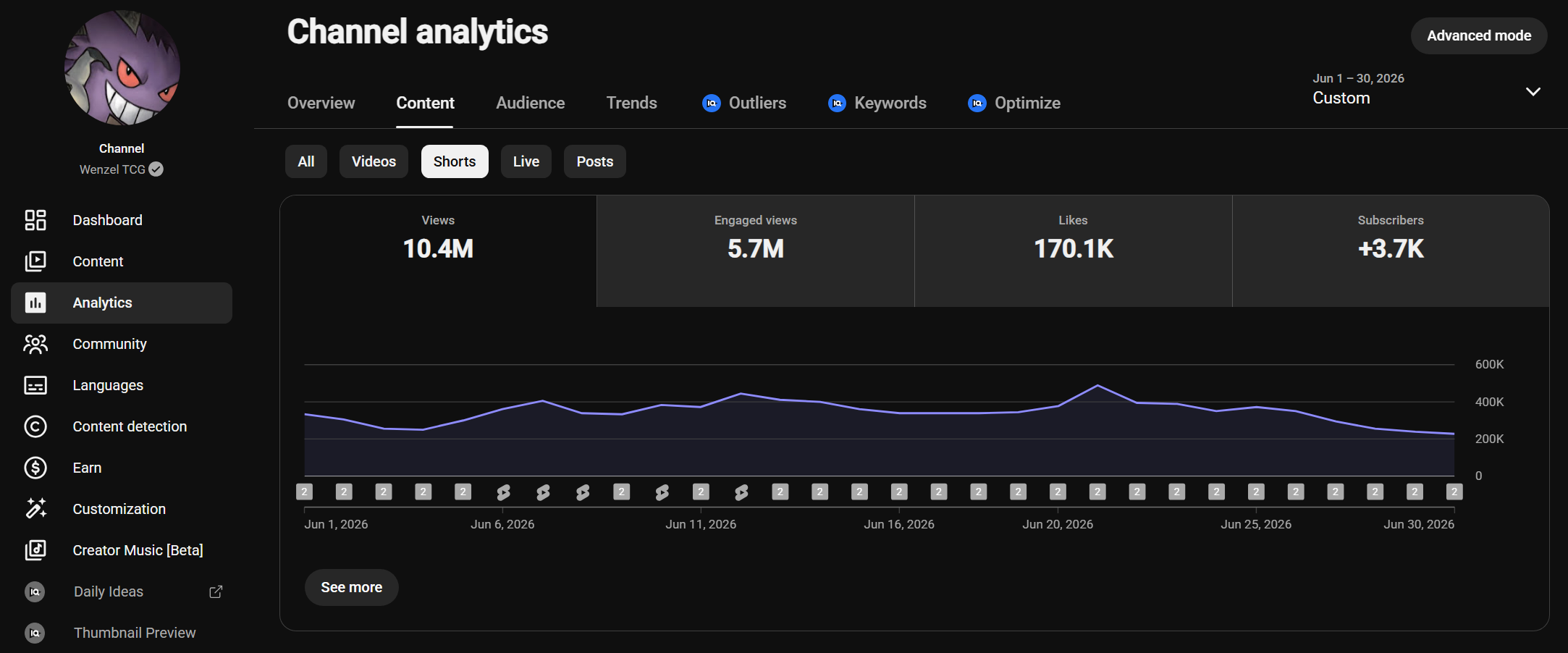Click the Content sidebar icon

(35, 261)
